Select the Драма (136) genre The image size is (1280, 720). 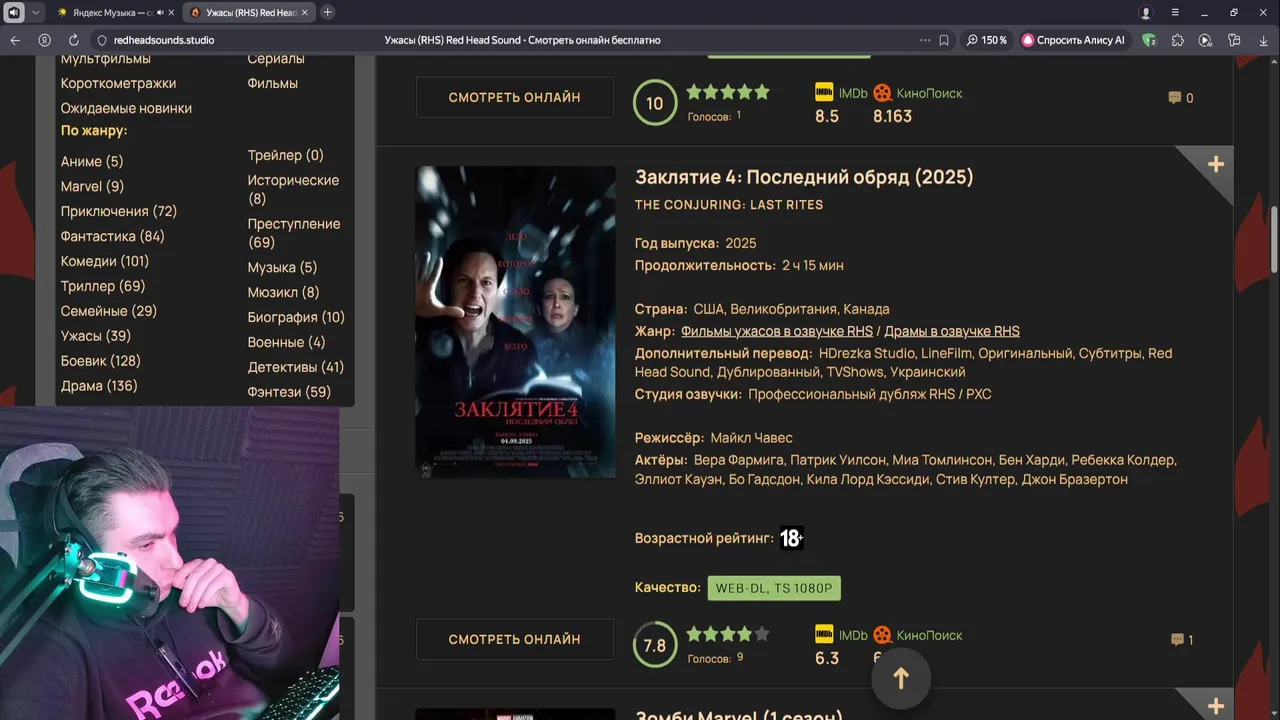(x=99, y=386)
